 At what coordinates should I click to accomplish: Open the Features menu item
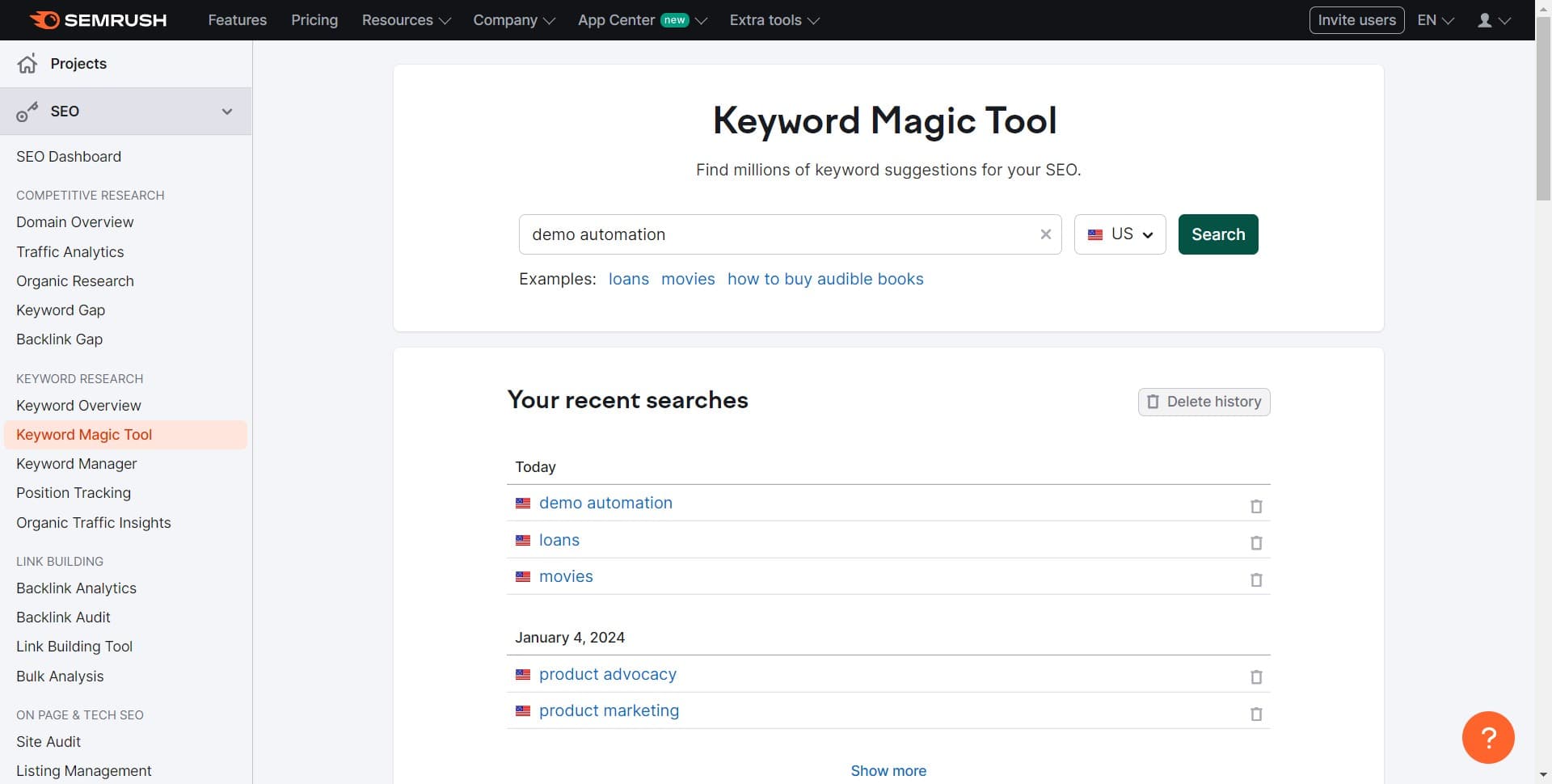(237, 19)
